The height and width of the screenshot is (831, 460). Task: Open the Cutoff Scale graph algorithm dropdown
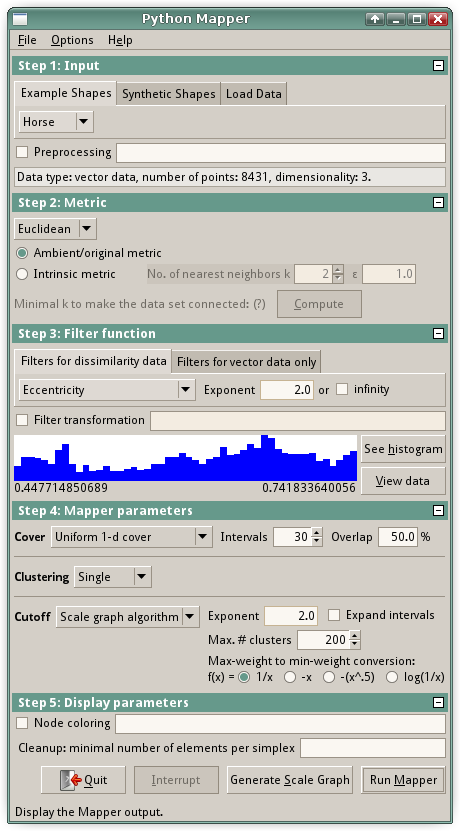coord(128,617)
